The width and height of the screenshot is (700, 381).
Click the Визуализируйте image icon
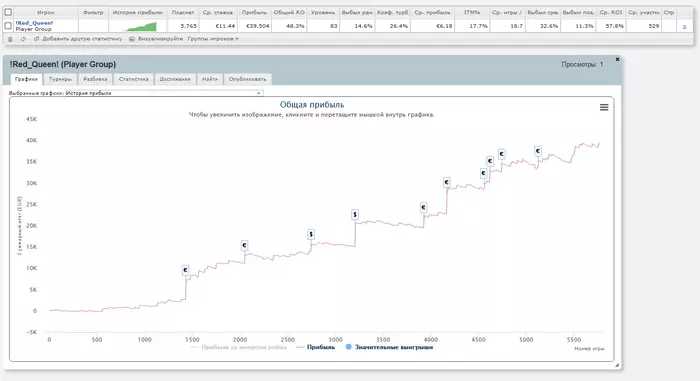point(132,39)
